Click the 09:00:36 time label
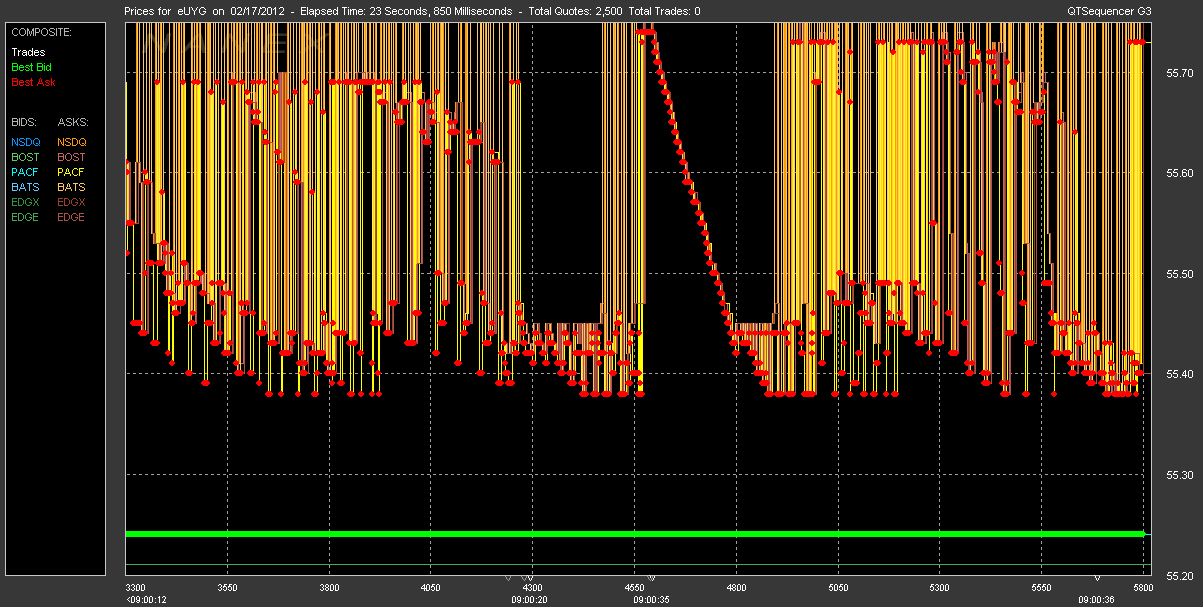Viewport: 1203px width, 607px height. click(x=1097, y=600)
